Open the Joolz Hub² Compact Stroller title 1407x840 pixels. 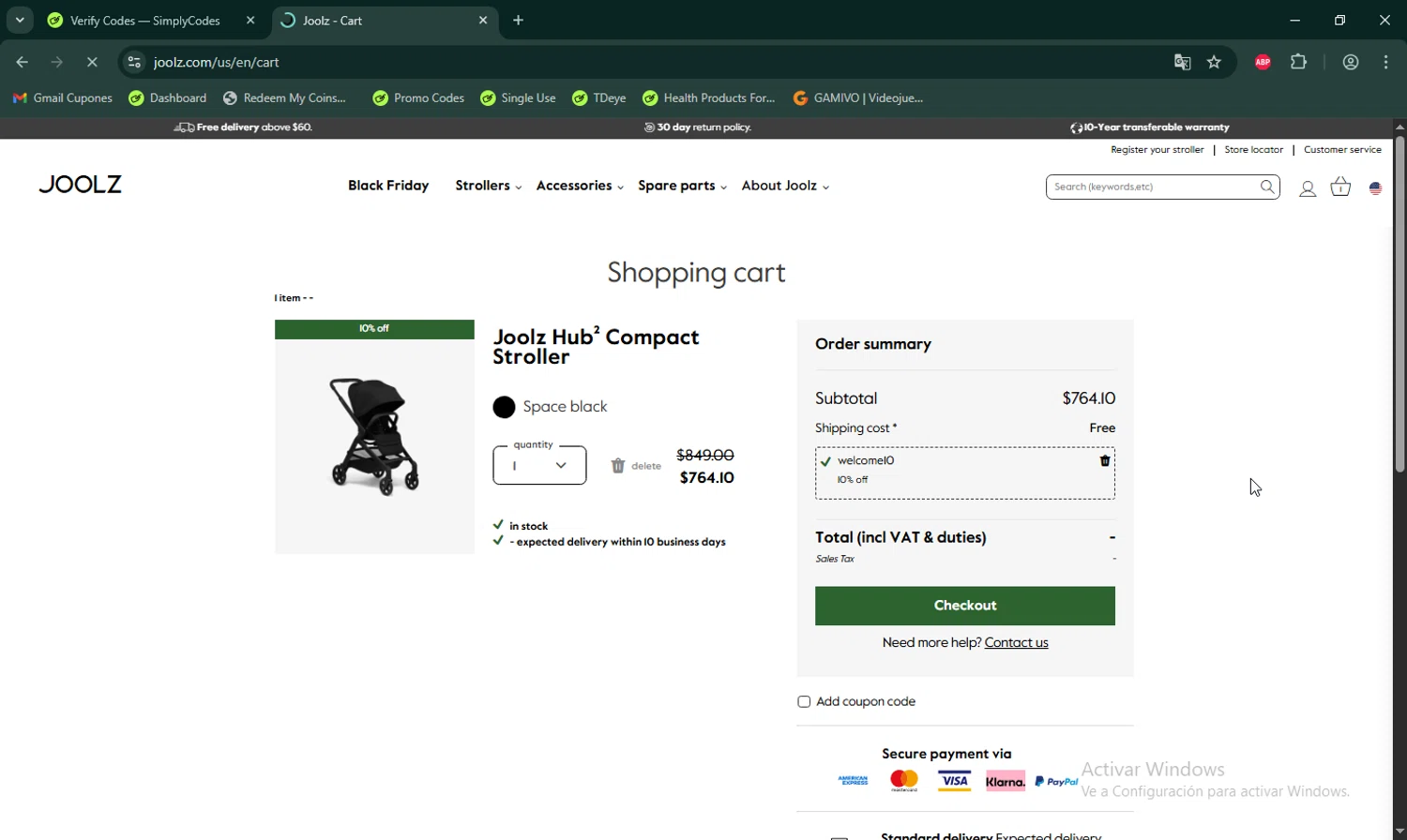coord(596,346)
